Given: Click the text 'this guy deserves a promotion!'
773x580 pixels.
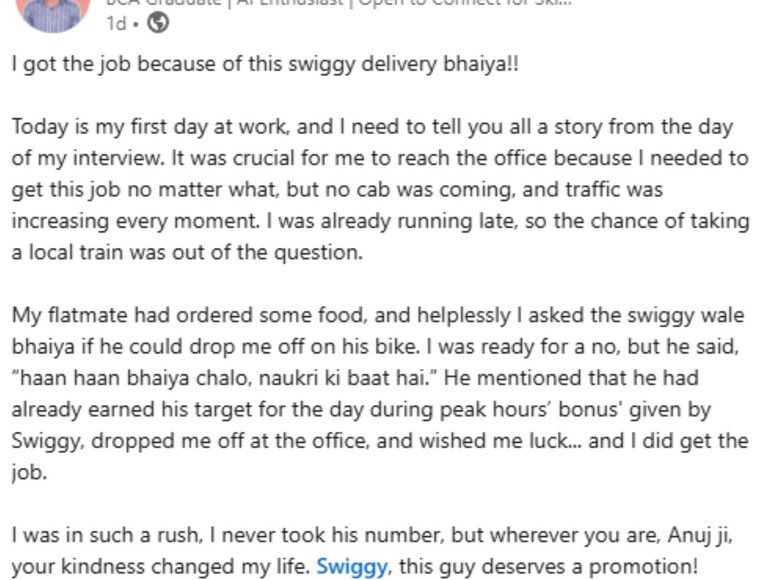Looking at the screenshot, I should [549, 567].
